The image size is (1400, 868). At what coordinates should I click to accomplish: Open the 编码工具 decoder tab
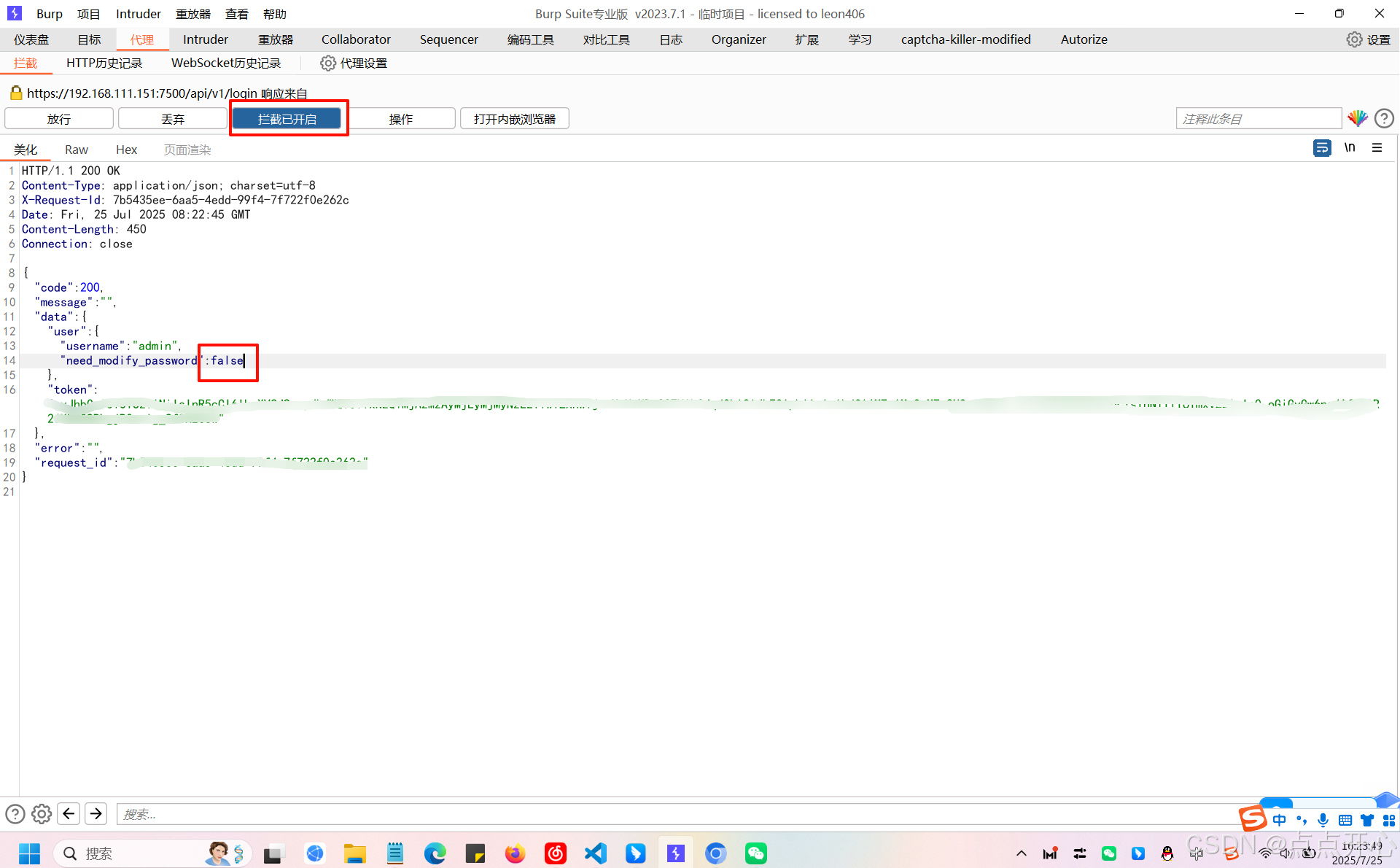(531, 39)
